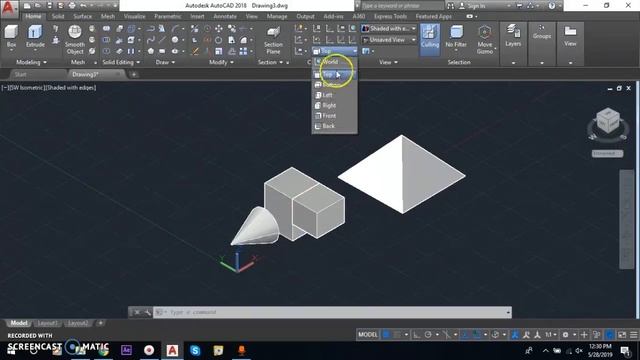Expand the Draw panel

[165, 62]
